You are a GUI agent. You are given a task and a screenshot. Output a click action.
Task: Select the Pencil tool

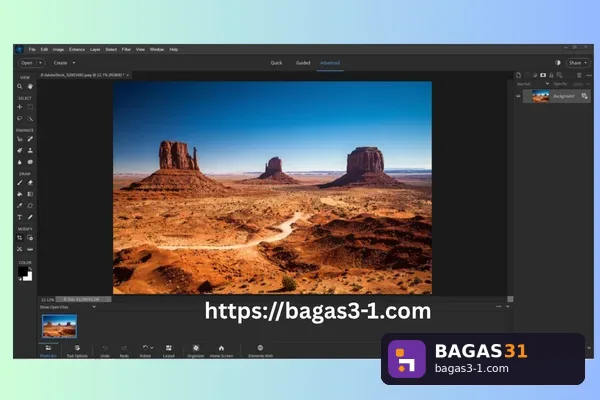pyautogui.click(x=30, y=217)
